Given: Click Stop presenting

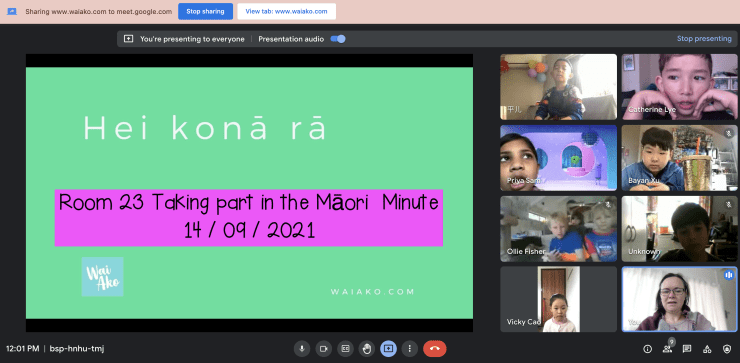Looking at the screenshot, I should [x=704, y=39].
